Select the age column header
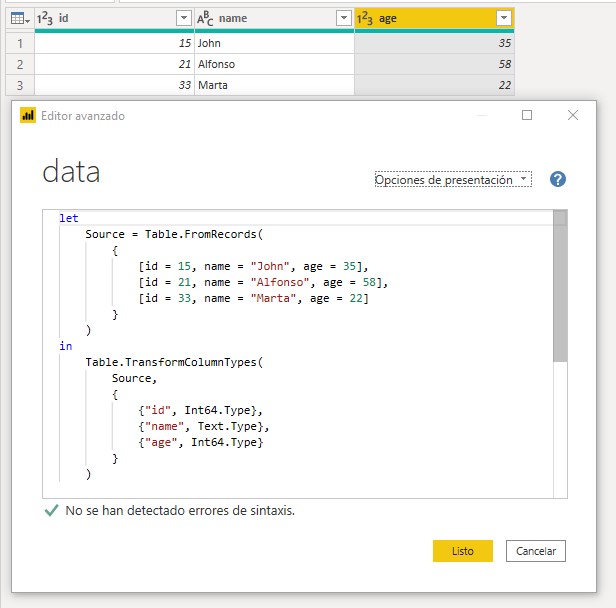The height and width of the screenshot is (608, 616). tap(434, 18)
